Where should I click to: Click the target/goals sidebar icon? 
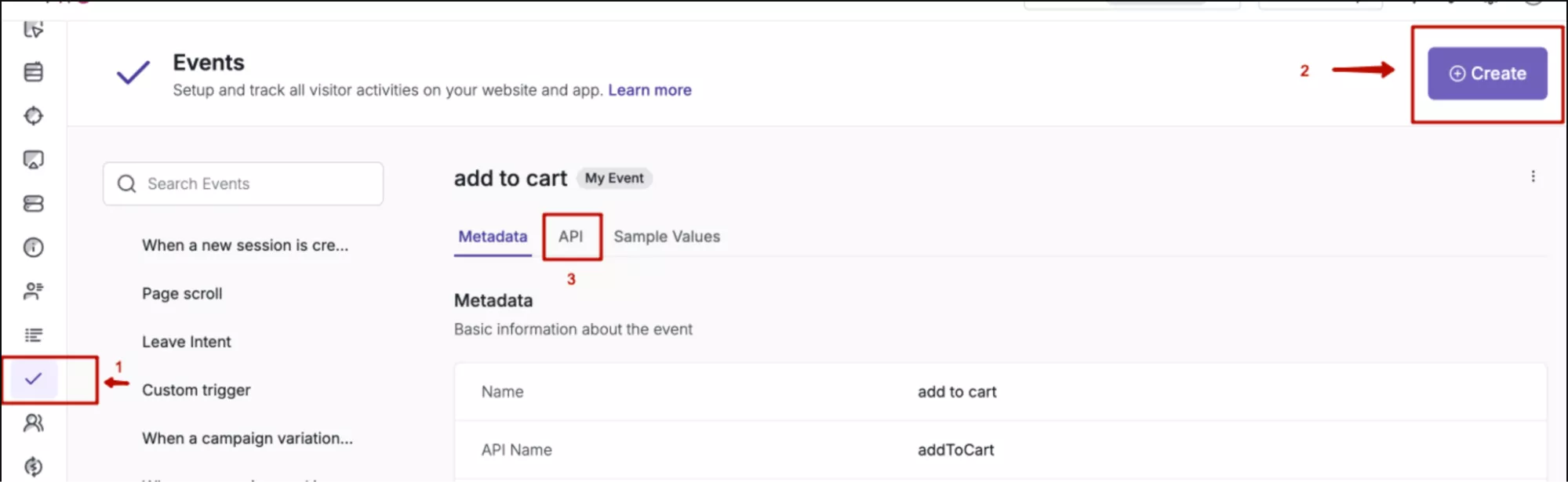(x=34, y=115)
